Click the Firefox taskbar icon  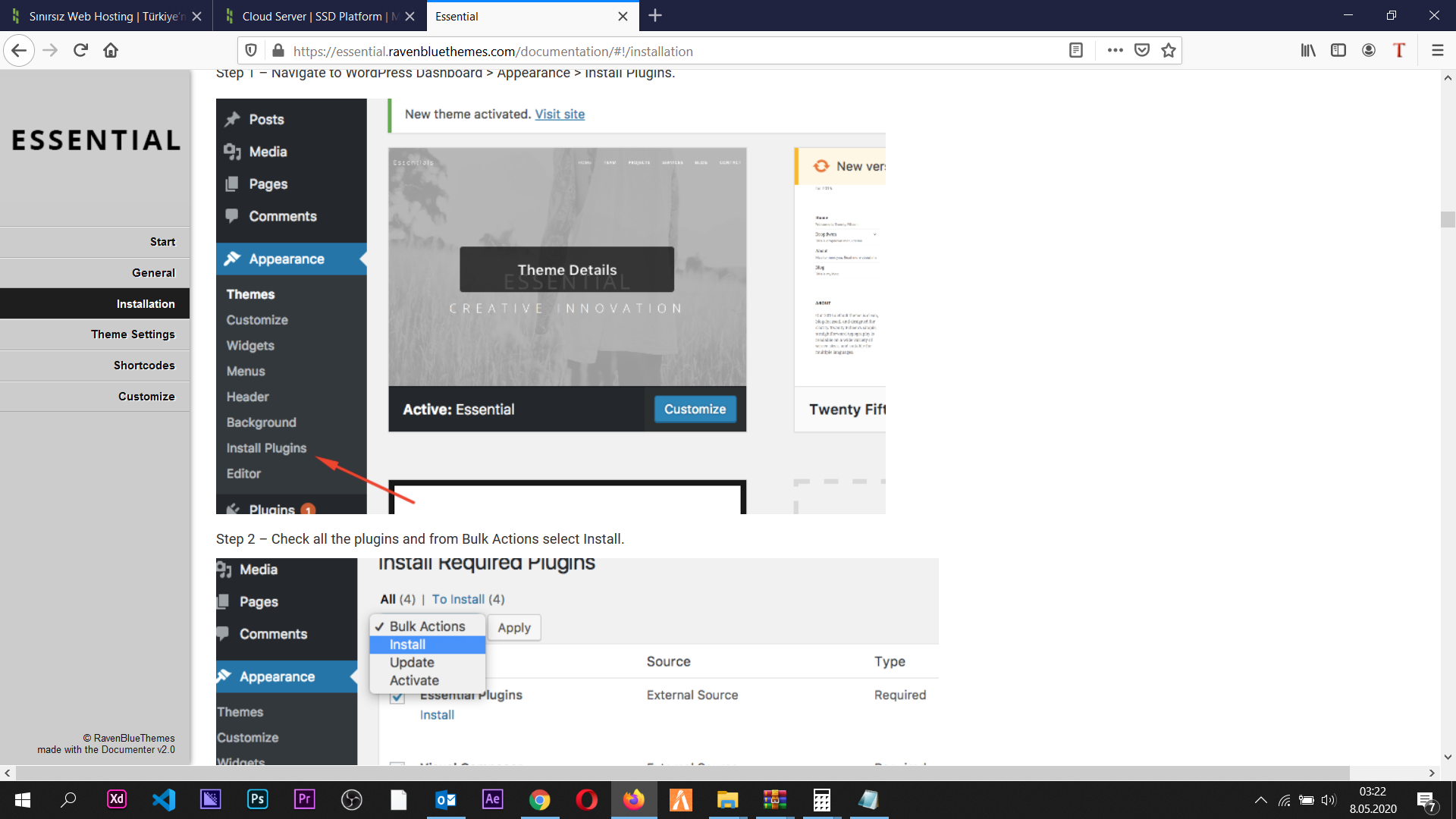pos(634,799)
